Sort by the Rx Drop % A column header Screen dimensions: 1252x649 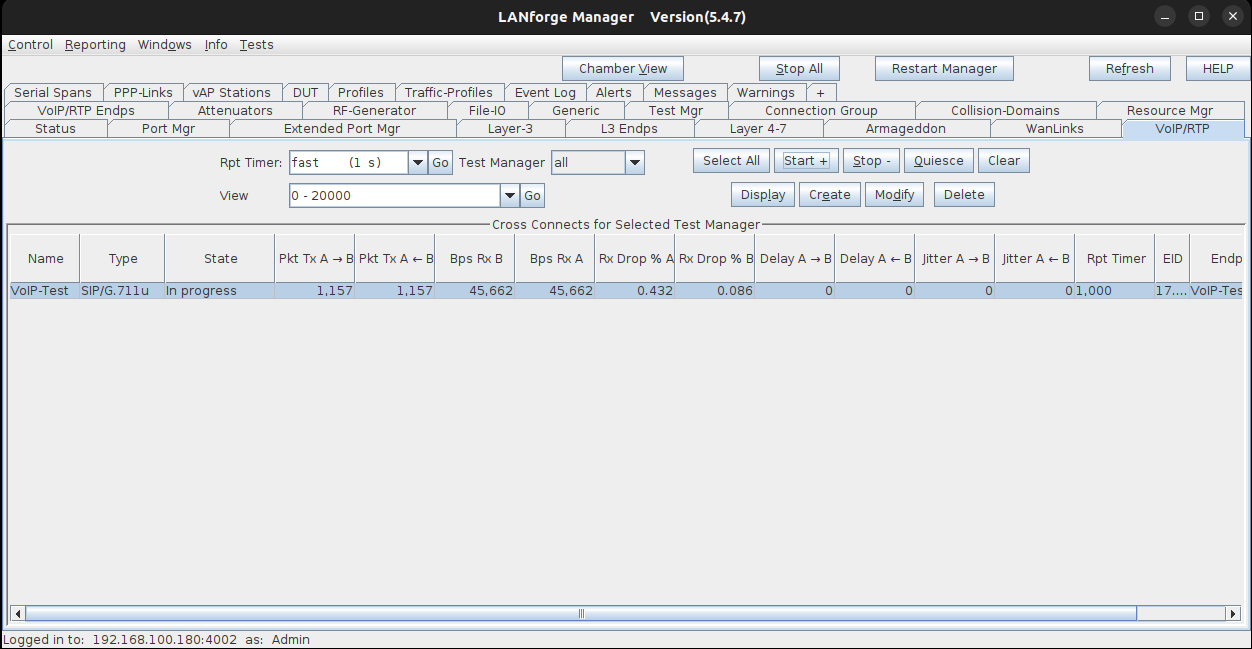(635, 259)
